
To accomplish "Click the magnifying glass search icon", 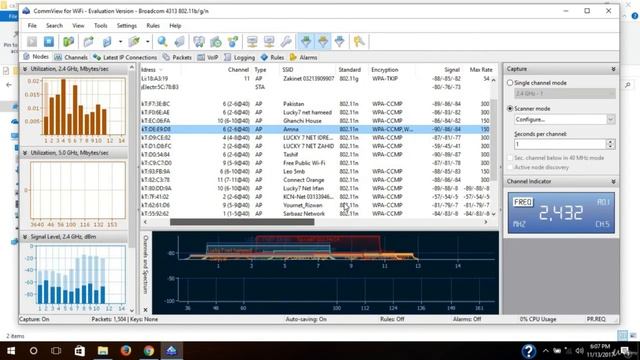I will pyautogui.click(x=162, y=41).
